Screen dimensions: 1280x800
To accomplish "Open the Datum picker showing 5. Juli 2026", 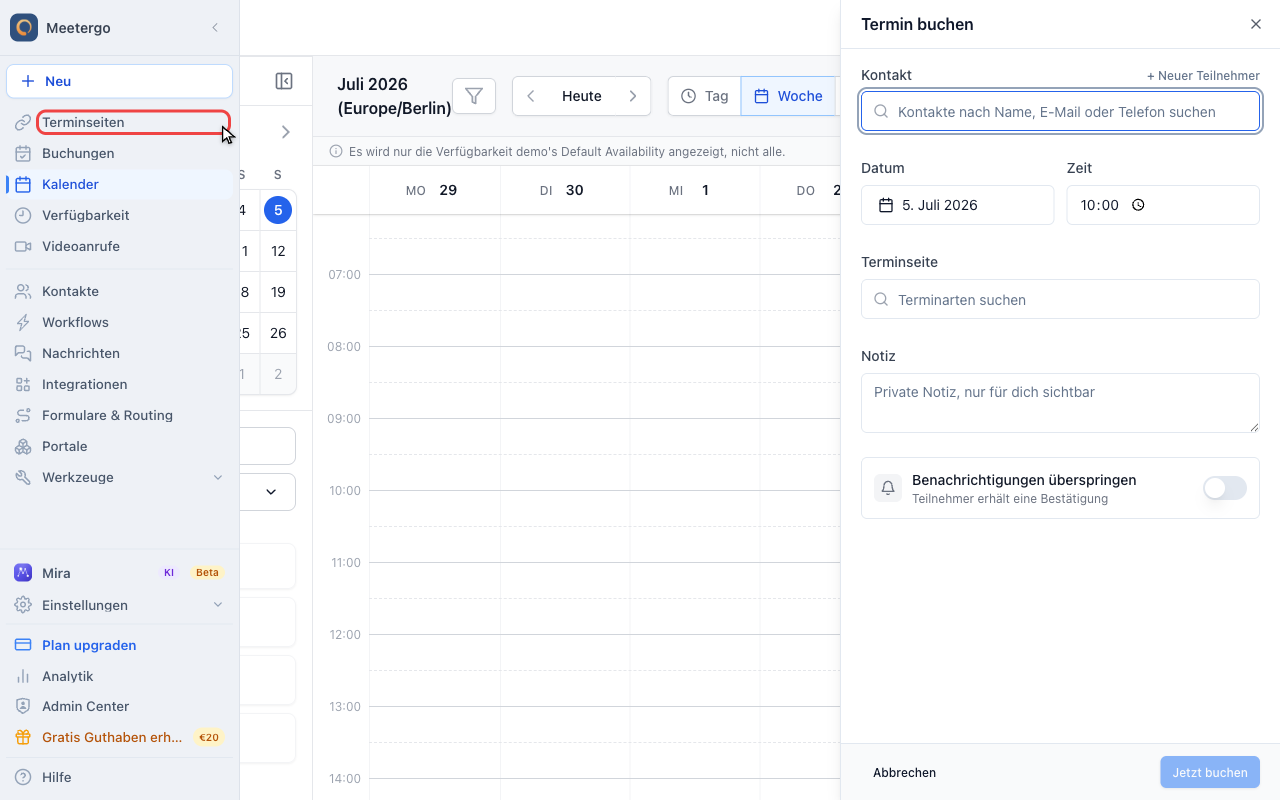I will pyautogui.click(x=958, y=205).
